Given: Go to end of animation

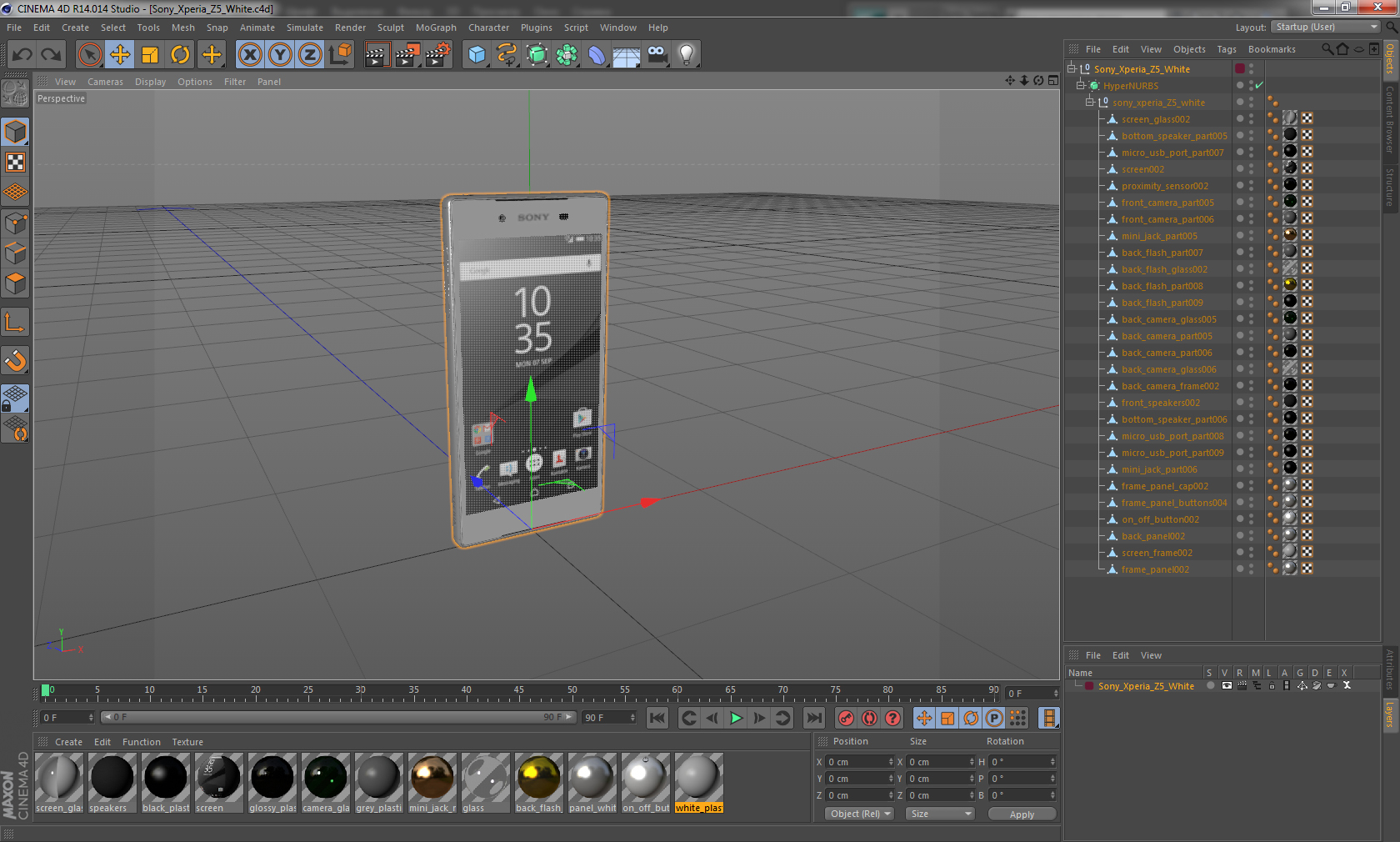Looking at the screenshot, I should (x=814, y=718).
